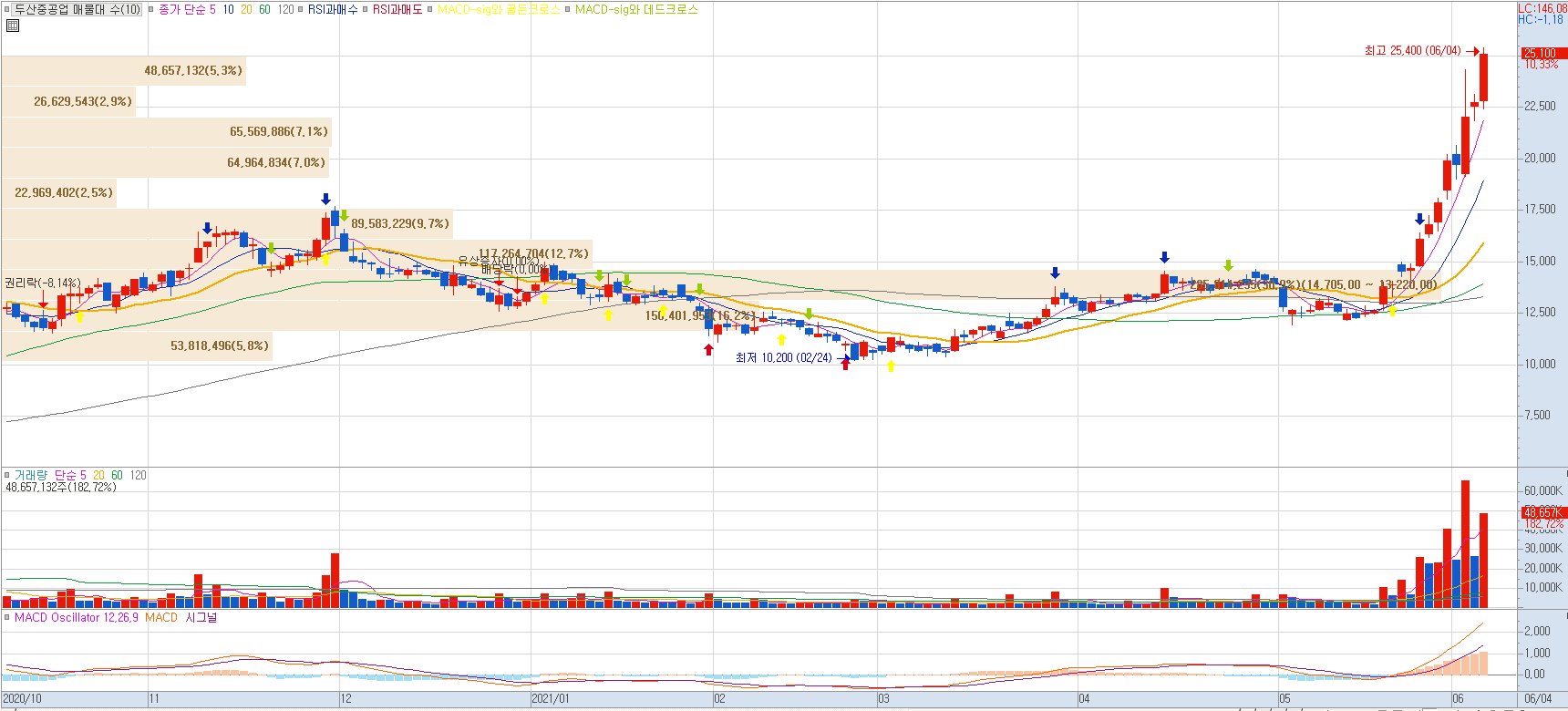Screen dimensions: 1568x711
Task: Pick the 120-day average in 종가 단순 legend
Action: tap(285, 9)
